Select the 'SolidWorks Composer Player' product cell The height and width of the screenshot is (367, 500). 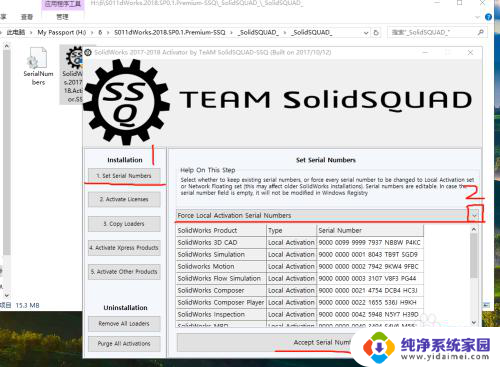[x=221, y=302]
